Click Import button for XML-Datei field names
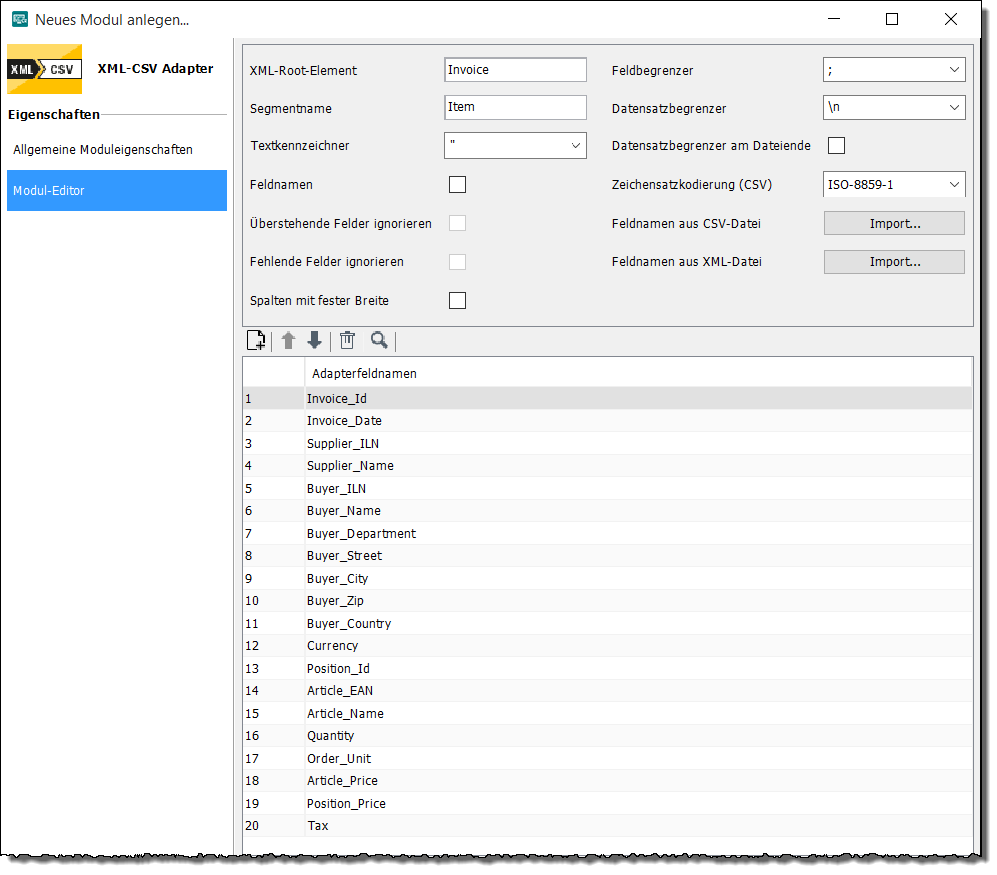 pyautogui.click(x=894, y=262)
